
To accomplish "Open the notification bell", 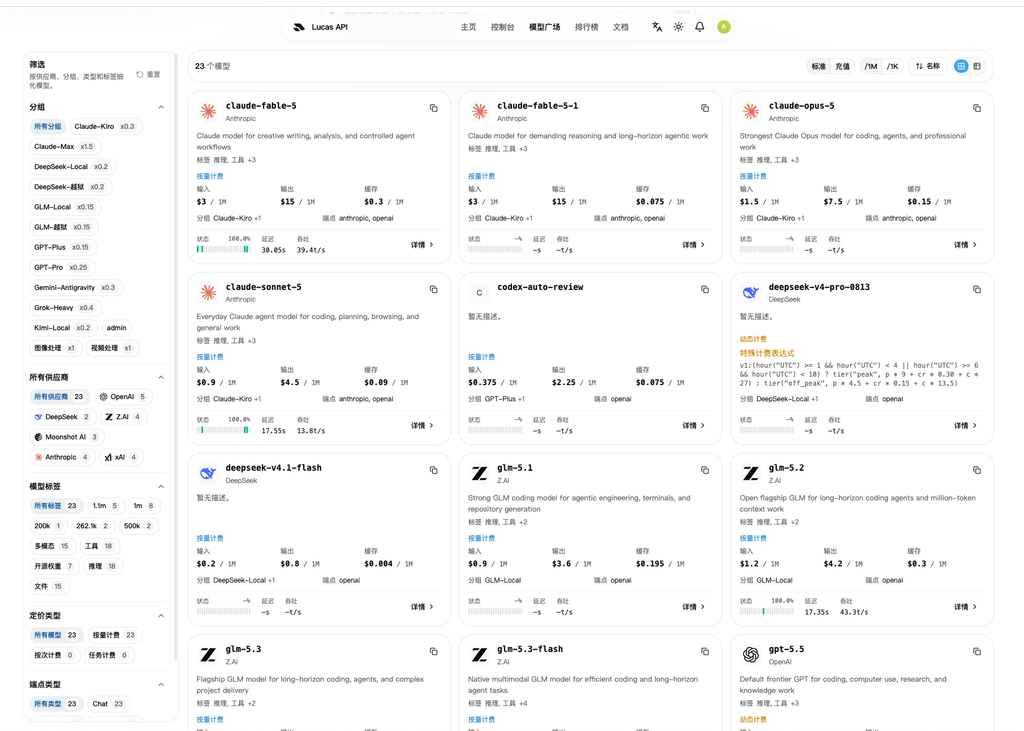I will point(699,27).
